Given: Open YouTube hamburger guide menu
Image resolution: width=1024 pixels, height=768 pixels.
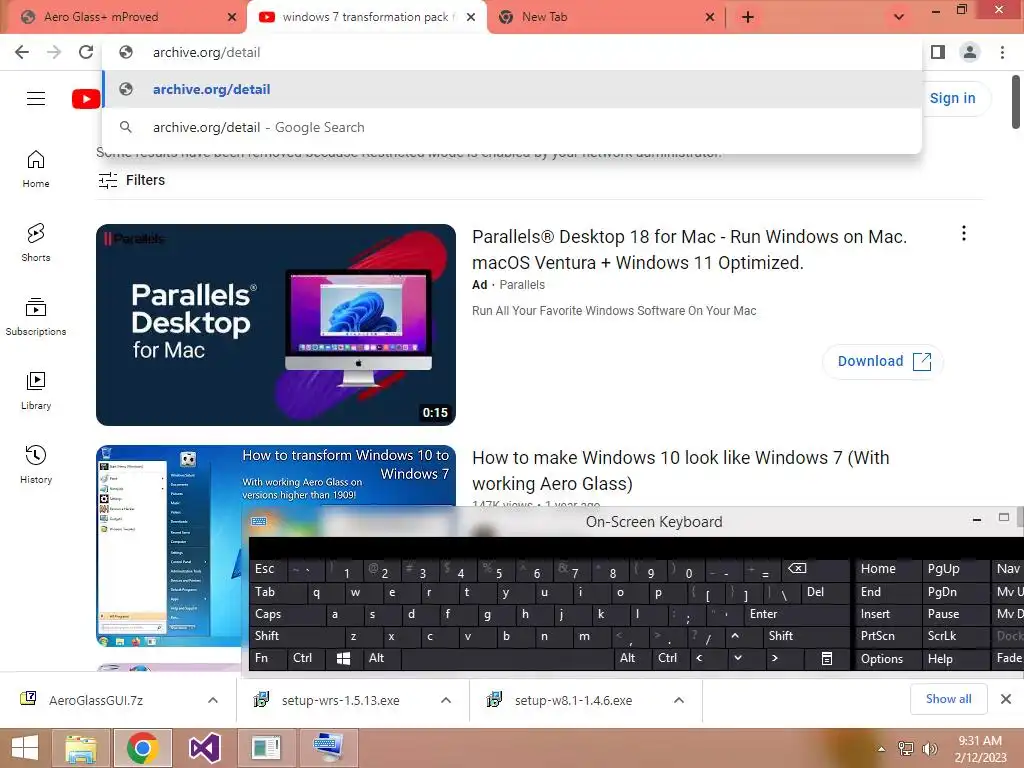Looking at the screenshot, I should pyautogui.click(x=36, y=99).
